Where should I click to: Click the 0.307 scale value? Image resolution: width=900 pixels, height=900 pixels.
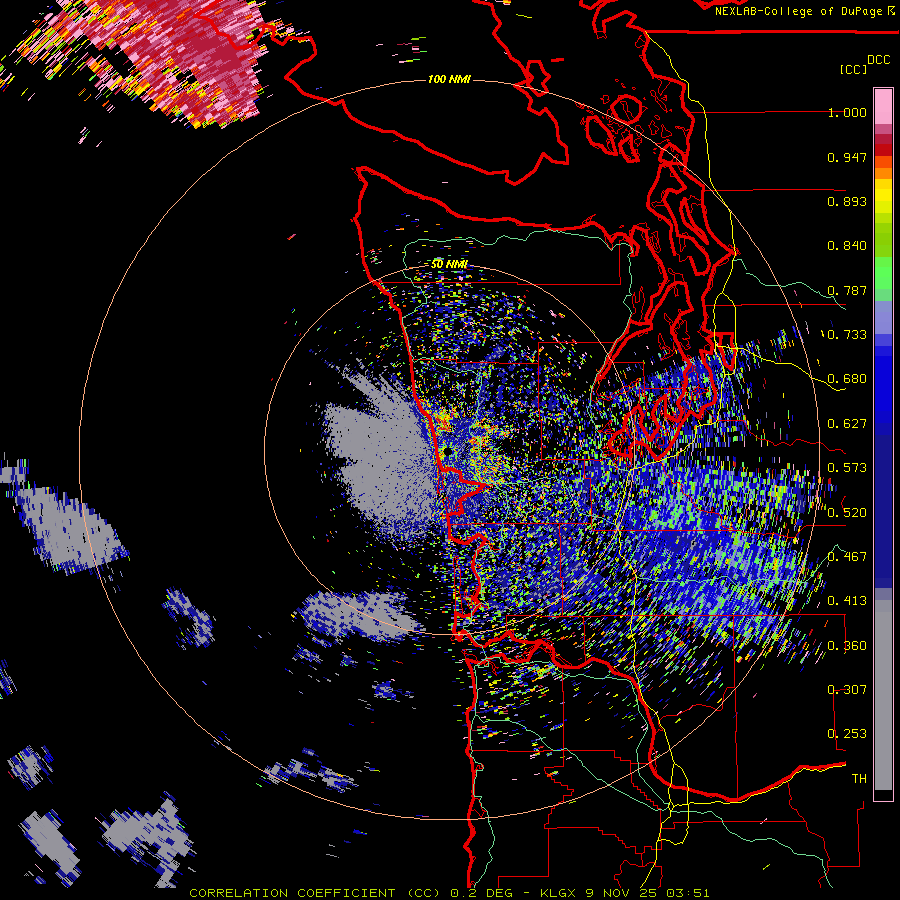point(847,690)
